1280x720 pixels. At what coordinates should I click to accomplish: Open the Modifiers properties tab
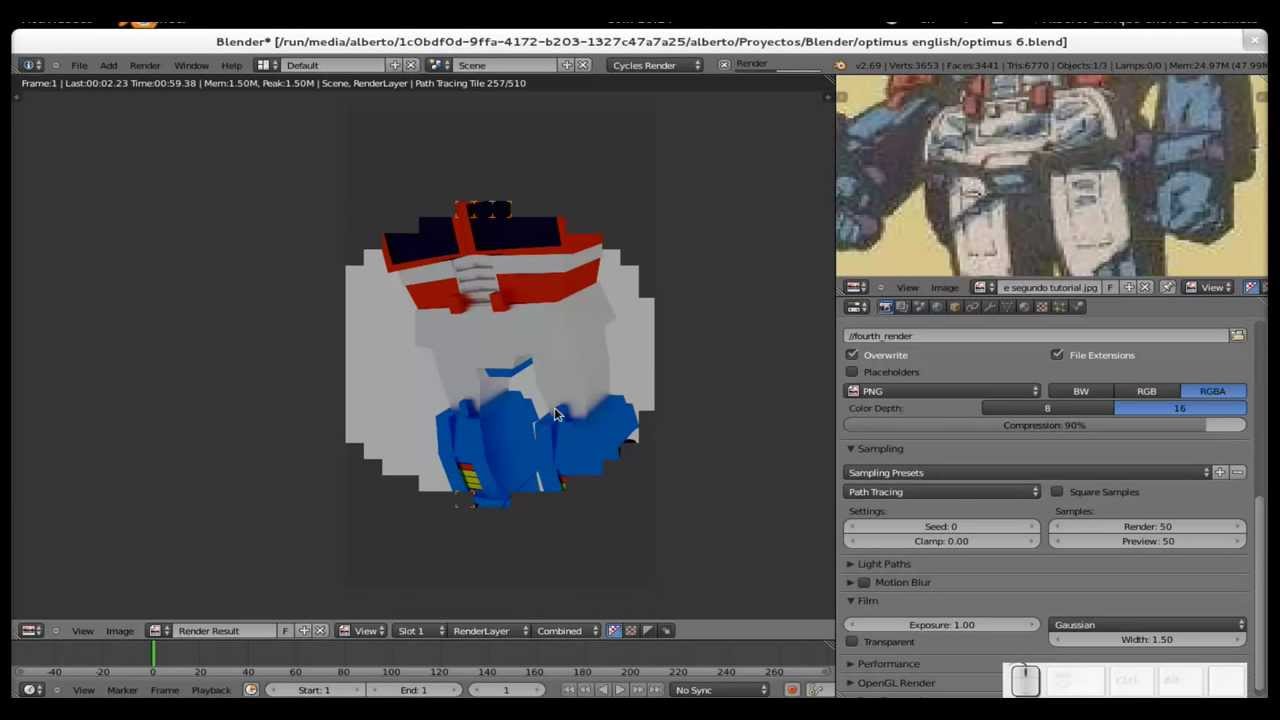(x=989, y=307)
